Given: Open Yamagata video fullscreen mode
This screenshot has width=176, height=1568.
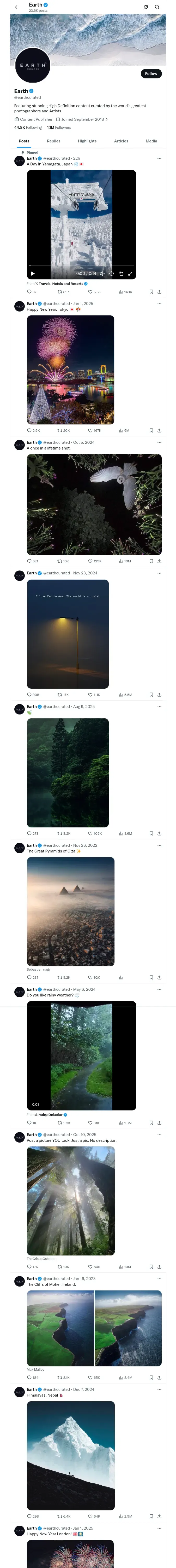Looking at the screenshot, I should click(x=130, y=274).
